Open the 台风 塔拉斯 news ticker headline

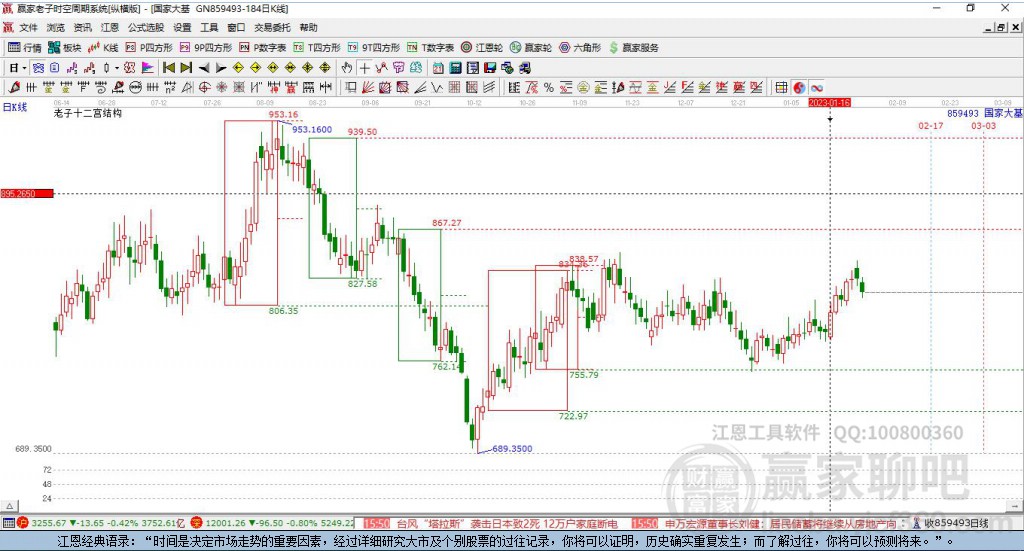pyautogui.click(x=507, y=523)
